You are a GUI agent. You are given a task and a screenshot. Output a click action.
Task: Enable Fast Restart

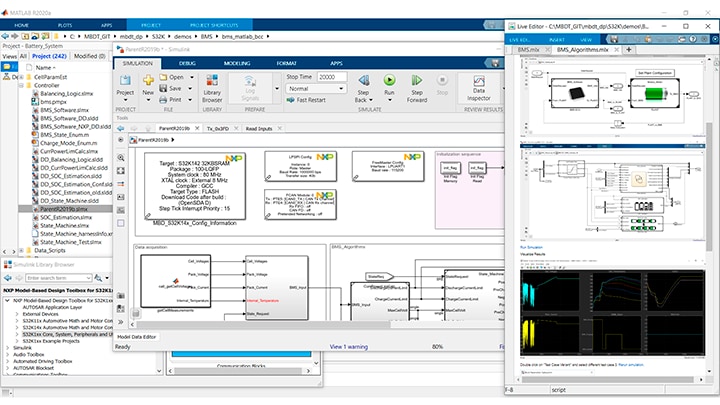pyautogui.click(x=306, y=101)
